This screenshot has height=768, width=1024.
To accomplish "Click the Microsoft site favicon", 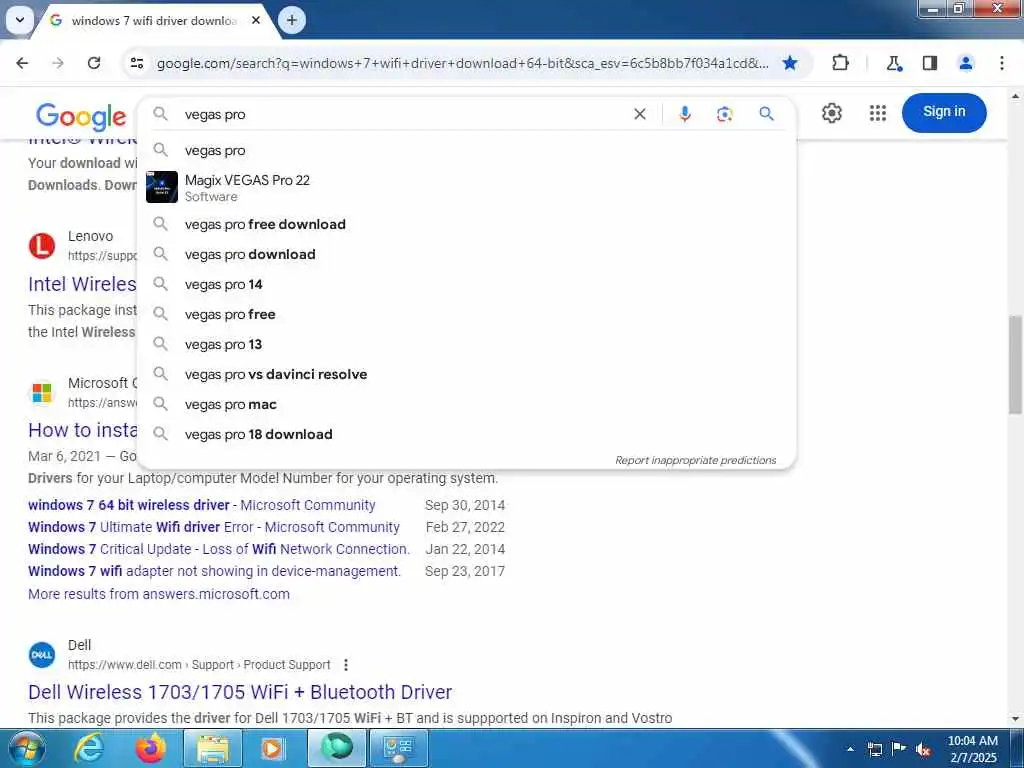I will tap(42, 393).
